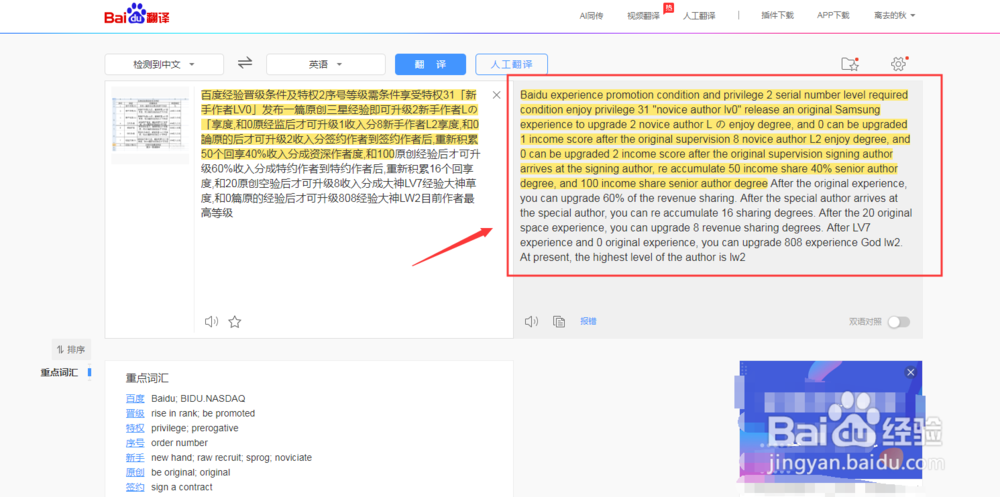
Task: Click 'order number' definition text
Action: pos(179,443)
